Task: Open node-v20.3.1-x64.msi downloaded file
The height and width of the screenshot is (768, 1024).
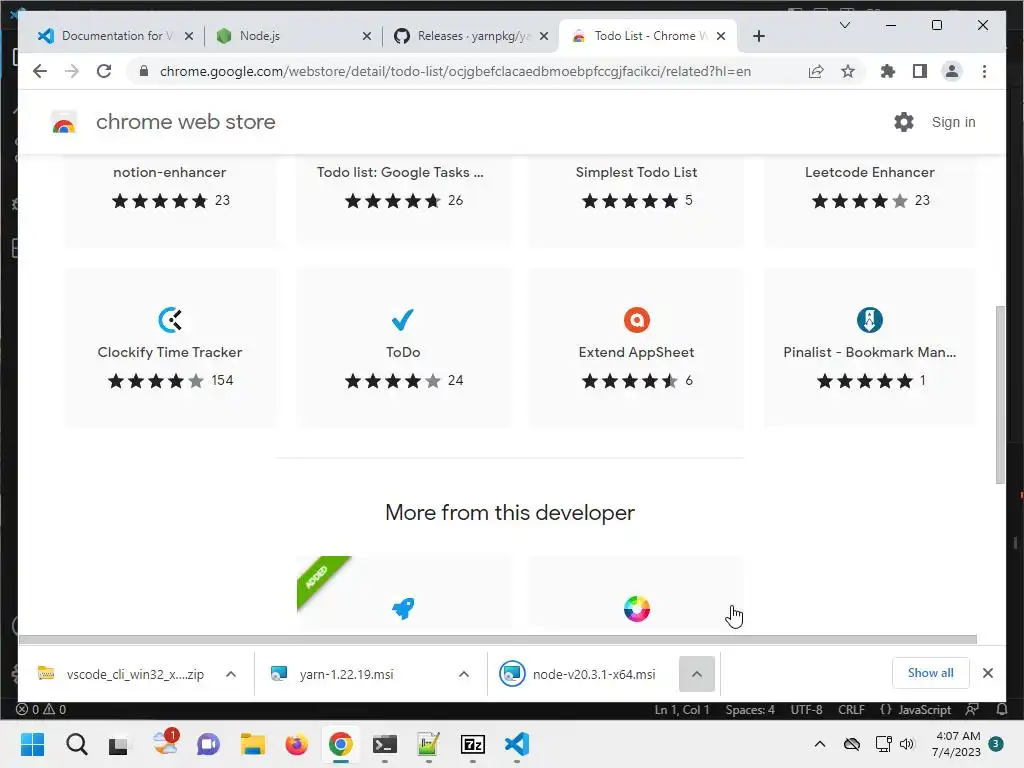Action: coord(594,674)
